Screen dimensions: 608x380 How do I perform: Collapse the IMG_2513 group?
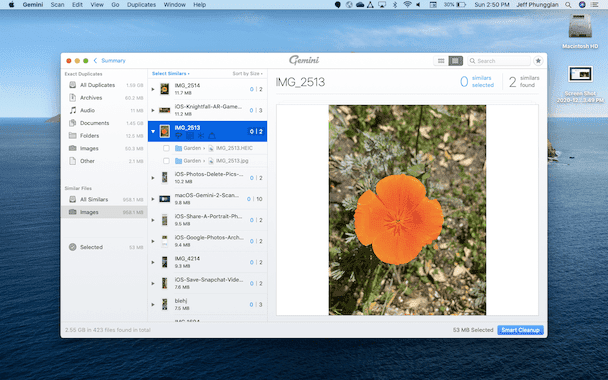click(153, 131)
